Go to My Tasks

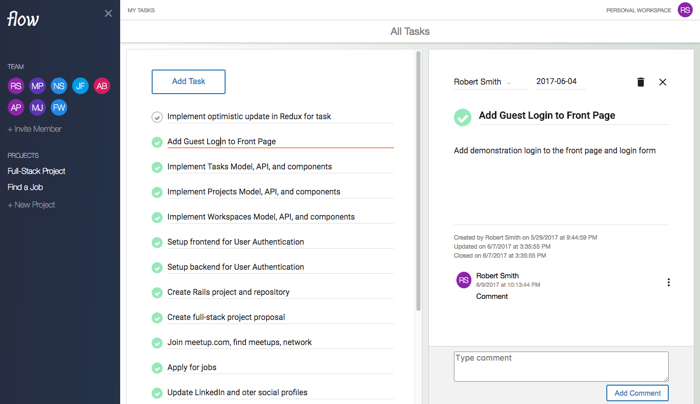click(141, 10)
